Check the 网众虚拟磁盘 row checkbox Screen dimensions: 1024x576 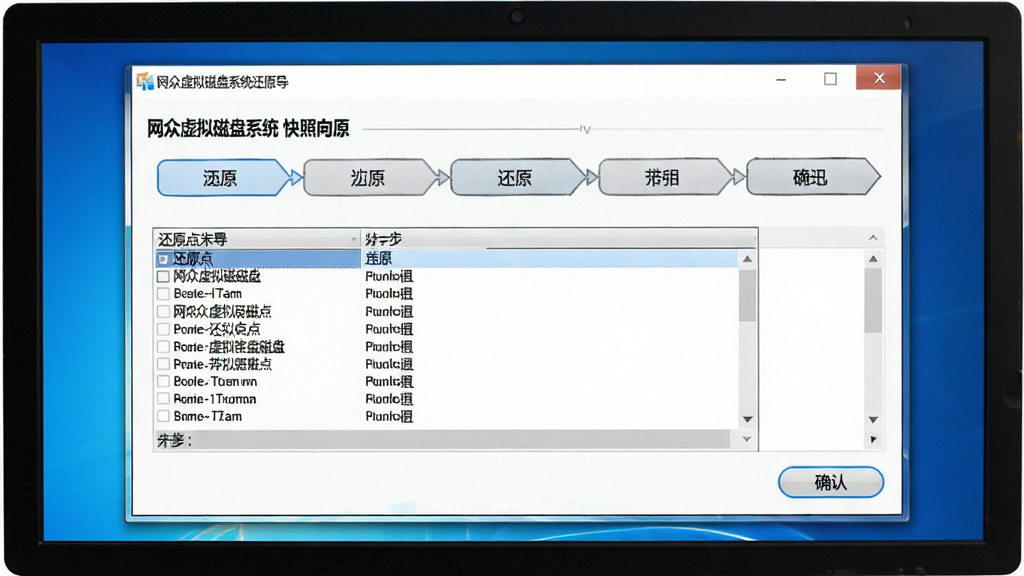point(163,277)
